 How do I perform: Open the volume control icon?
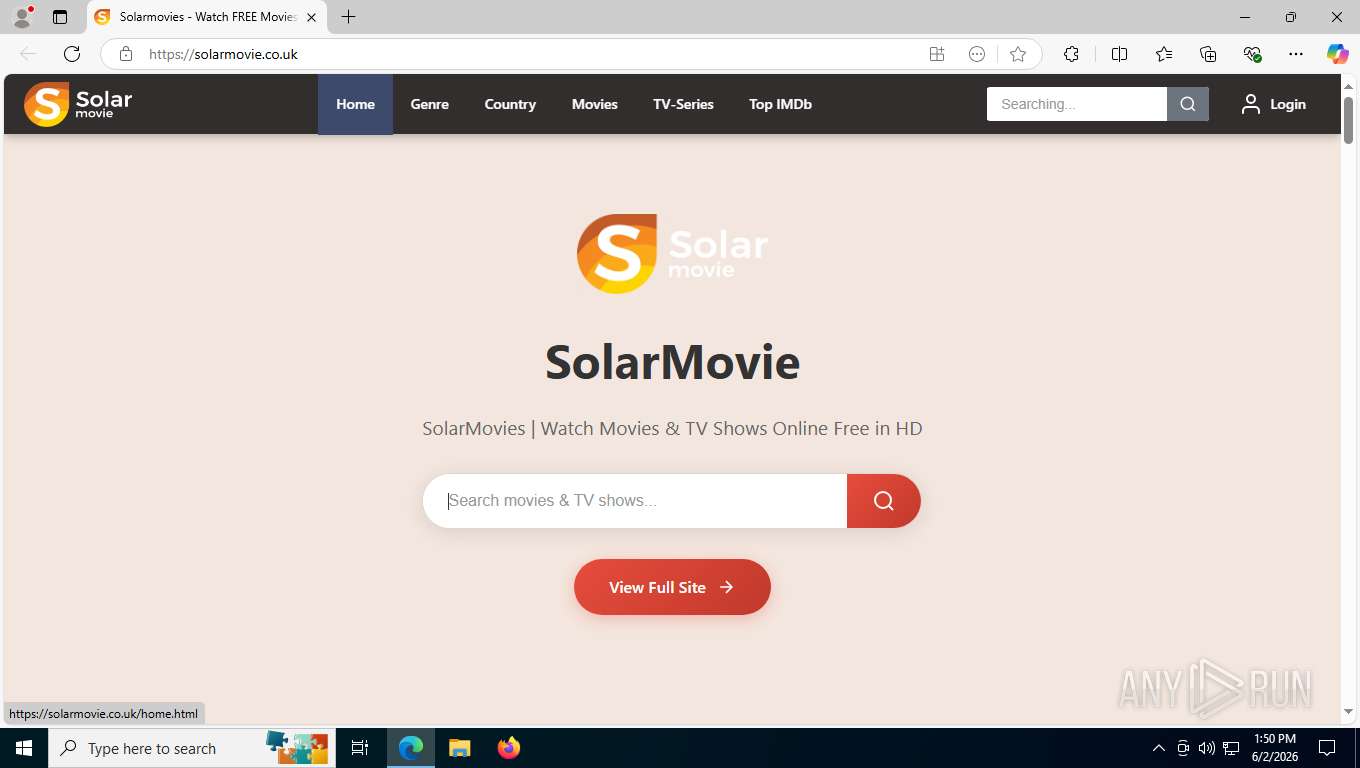click(1207, 748)
